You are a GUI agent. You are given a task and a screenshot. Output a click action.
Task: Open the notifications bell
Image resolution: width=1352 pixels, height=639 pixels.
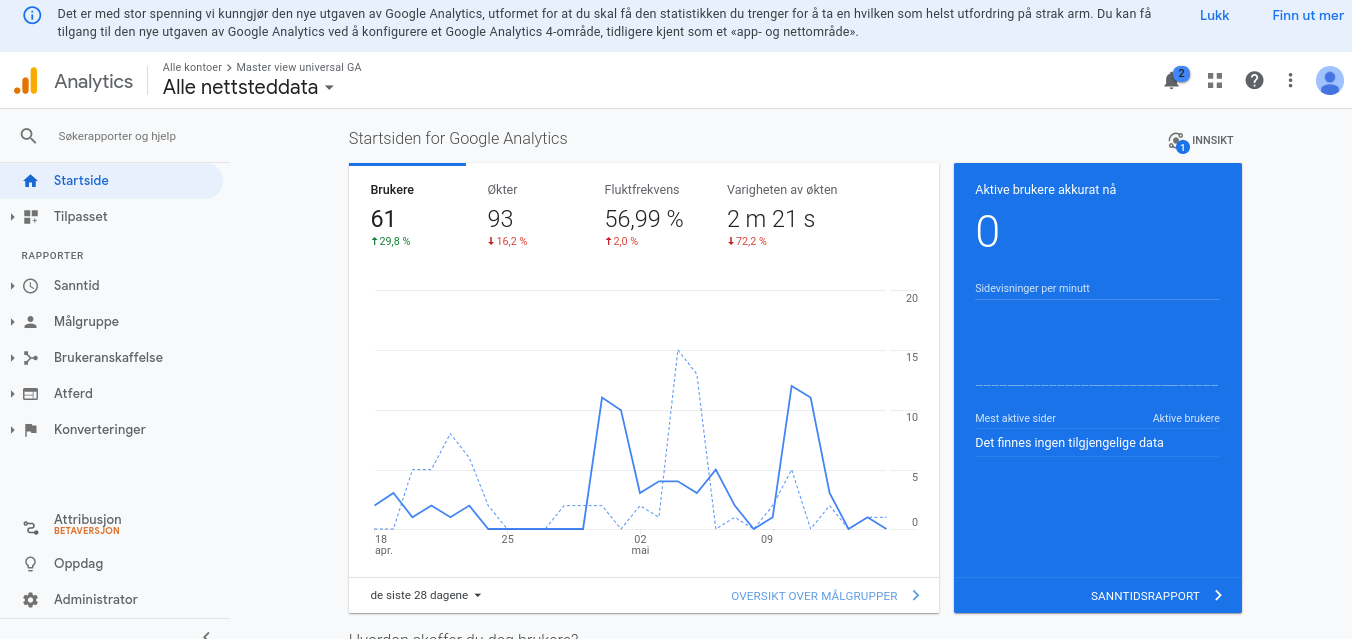pyautogui.click(x=1172, y=81)
